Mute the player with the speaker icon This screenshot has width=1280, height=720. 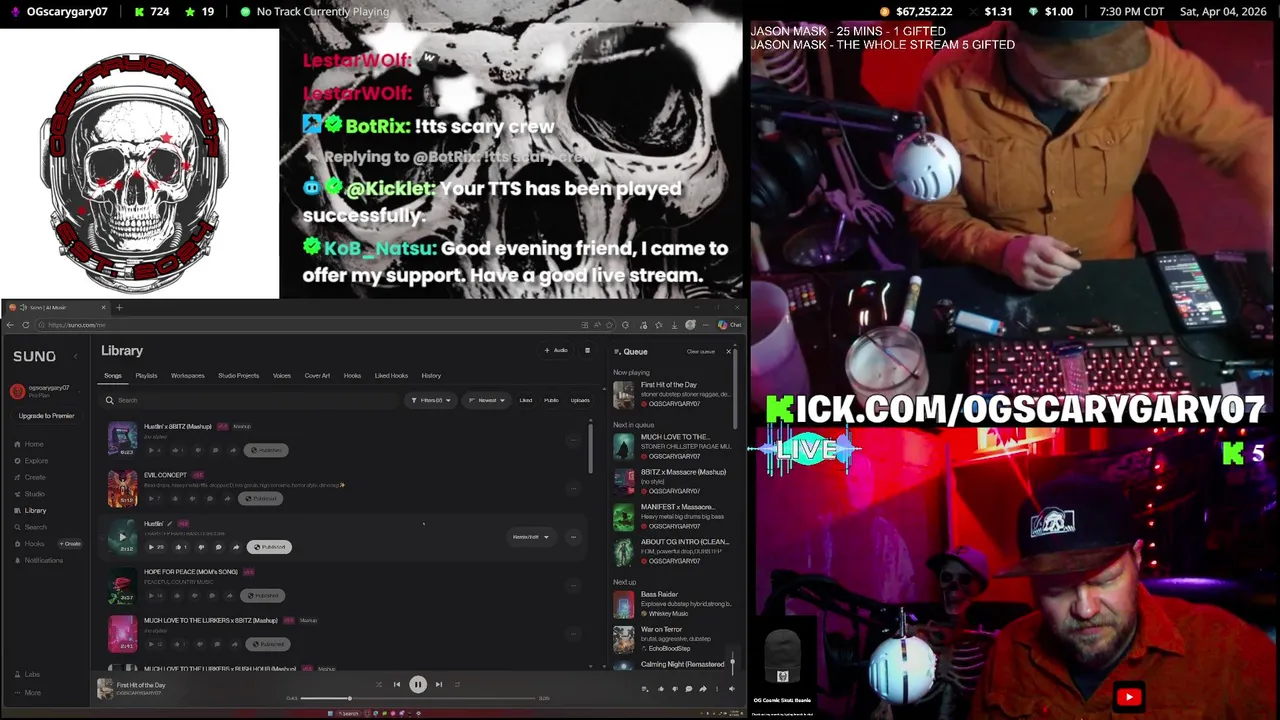tap(731, 689)
